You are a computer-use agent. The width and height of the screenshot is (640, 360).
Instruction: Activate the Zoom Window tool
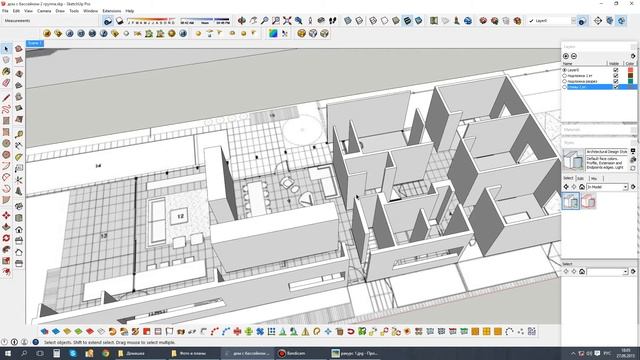click(276, 20)
